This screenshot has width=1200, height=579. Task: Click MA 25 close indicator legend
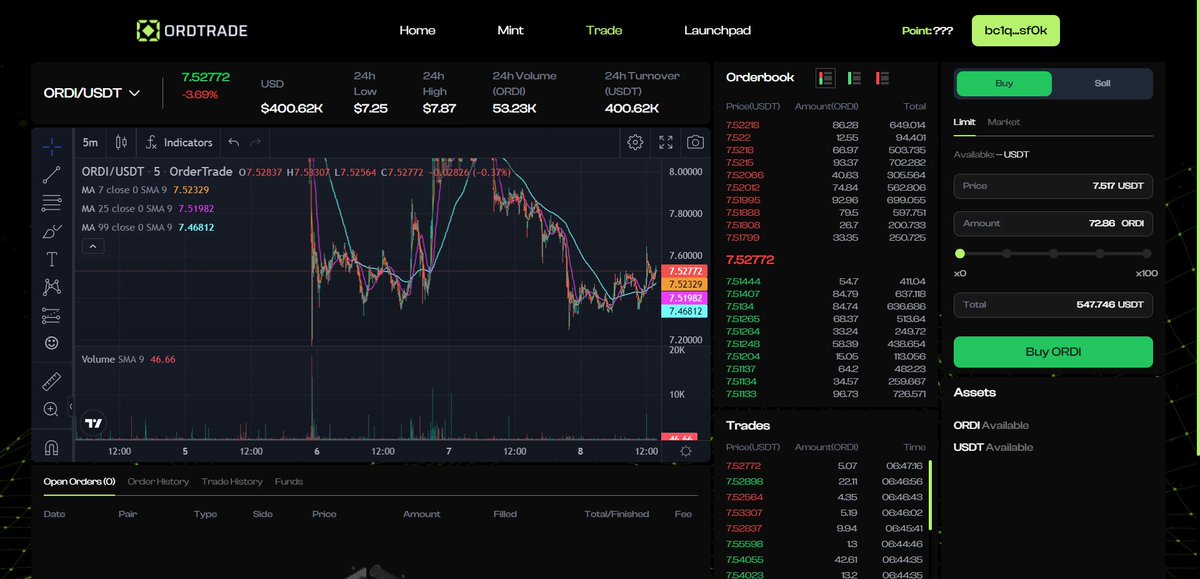[148, 208]
